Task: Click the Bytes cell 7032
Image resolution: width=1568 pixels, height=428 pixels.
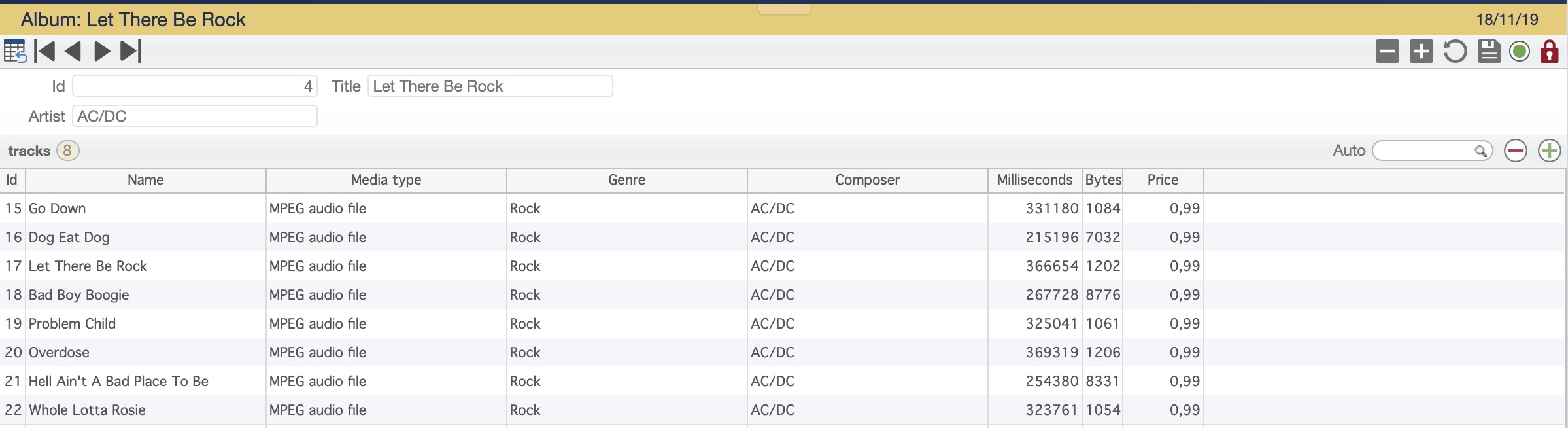Action: (x=1103, y=237)
